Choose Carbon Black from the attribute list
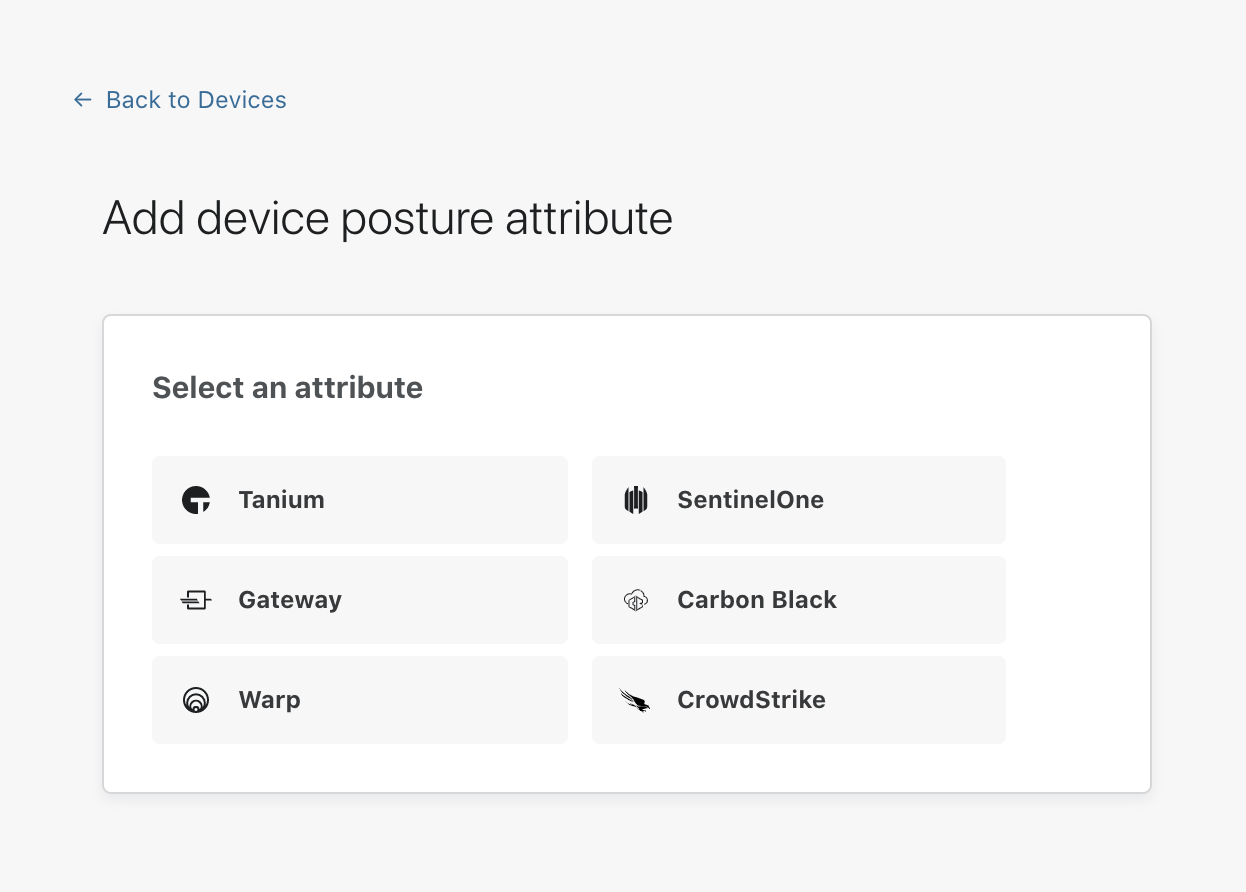1246x892 pixels. point(798,600)
